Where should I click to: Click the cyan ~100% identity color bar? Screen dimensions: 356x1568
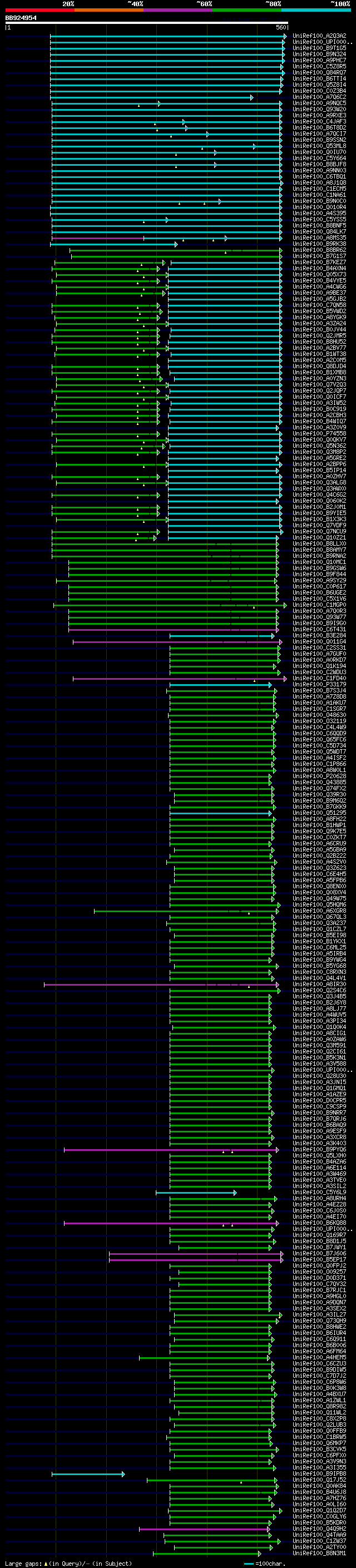point(317,10)
